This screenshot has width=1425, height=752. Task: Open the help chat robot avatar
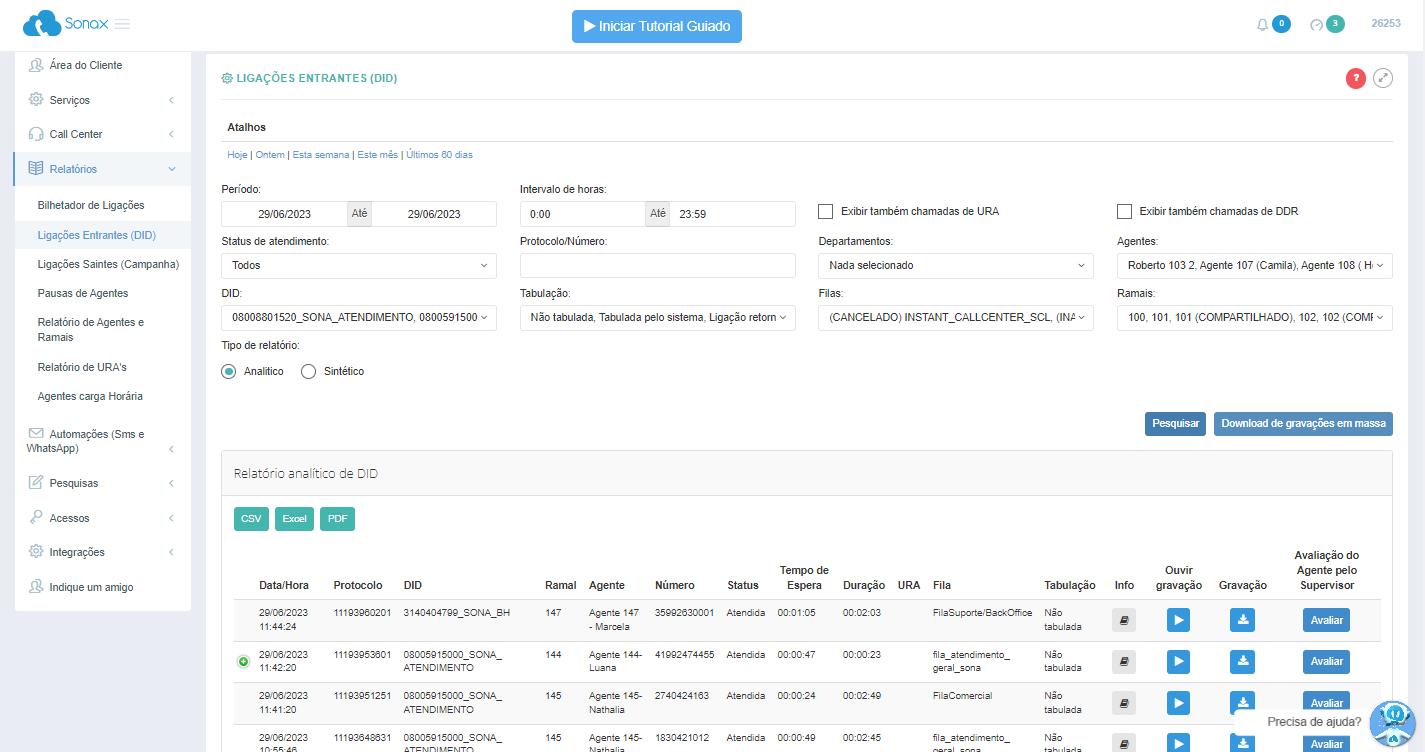[1392, 724]
